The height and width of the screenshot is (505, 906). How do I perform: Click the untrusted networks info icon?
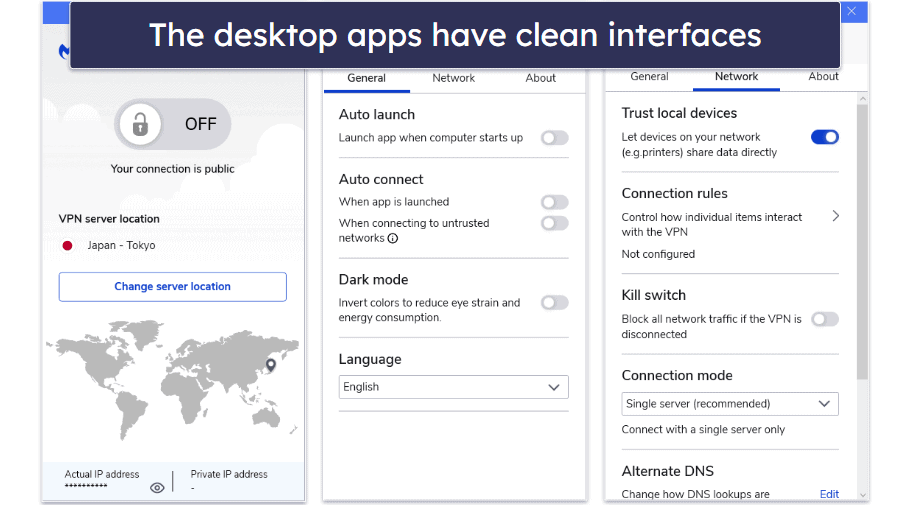tap(393, 238)
